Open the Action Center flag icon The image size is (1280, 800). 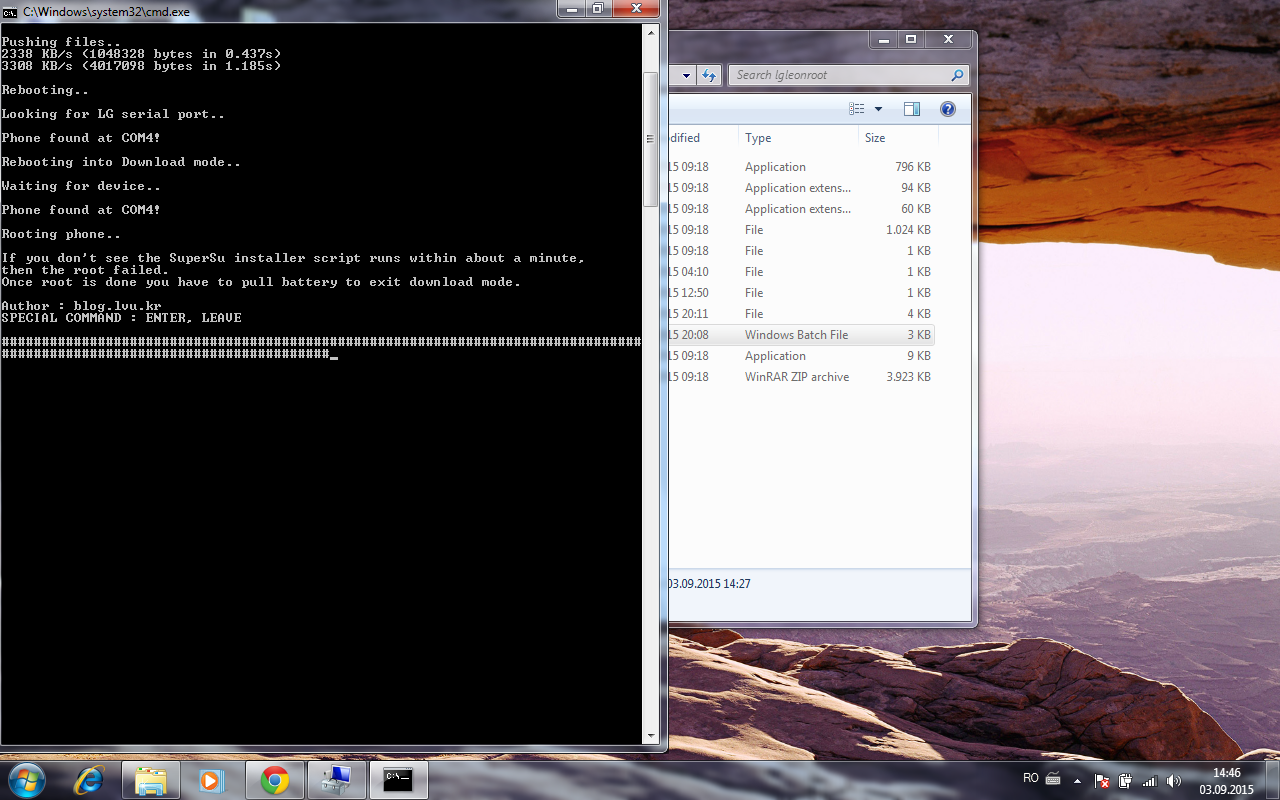[x=1102, y=781]
